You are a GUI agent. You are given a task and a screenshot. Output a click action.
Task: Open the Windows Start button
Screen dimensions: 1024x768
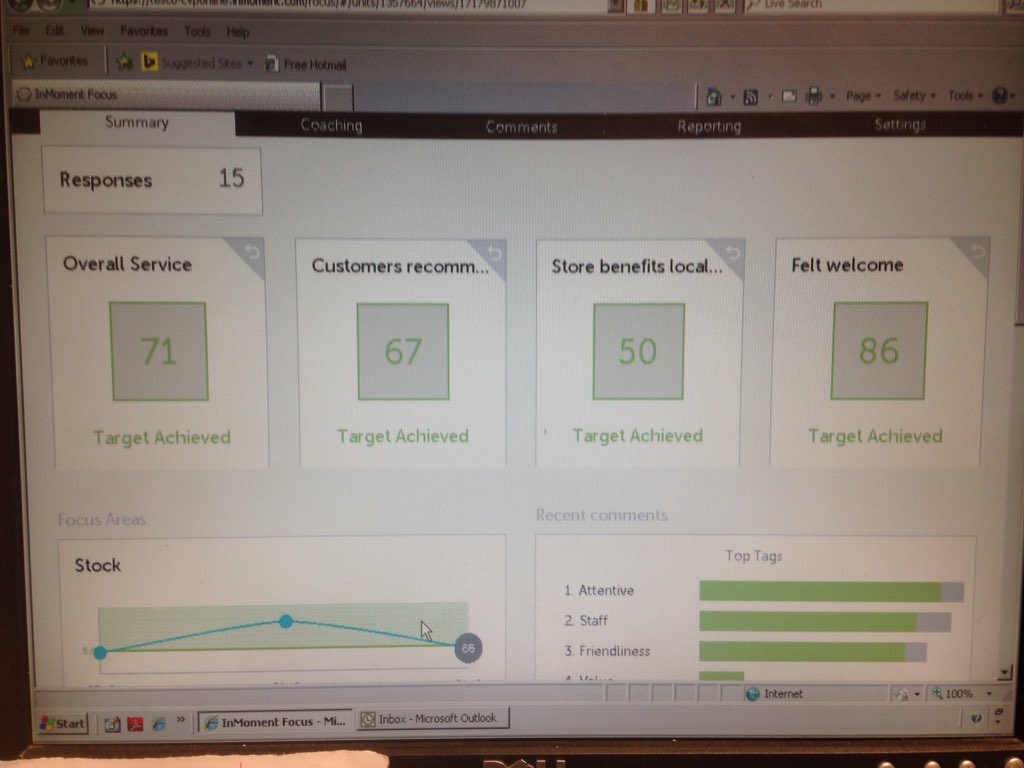click(x=63, y=723)
